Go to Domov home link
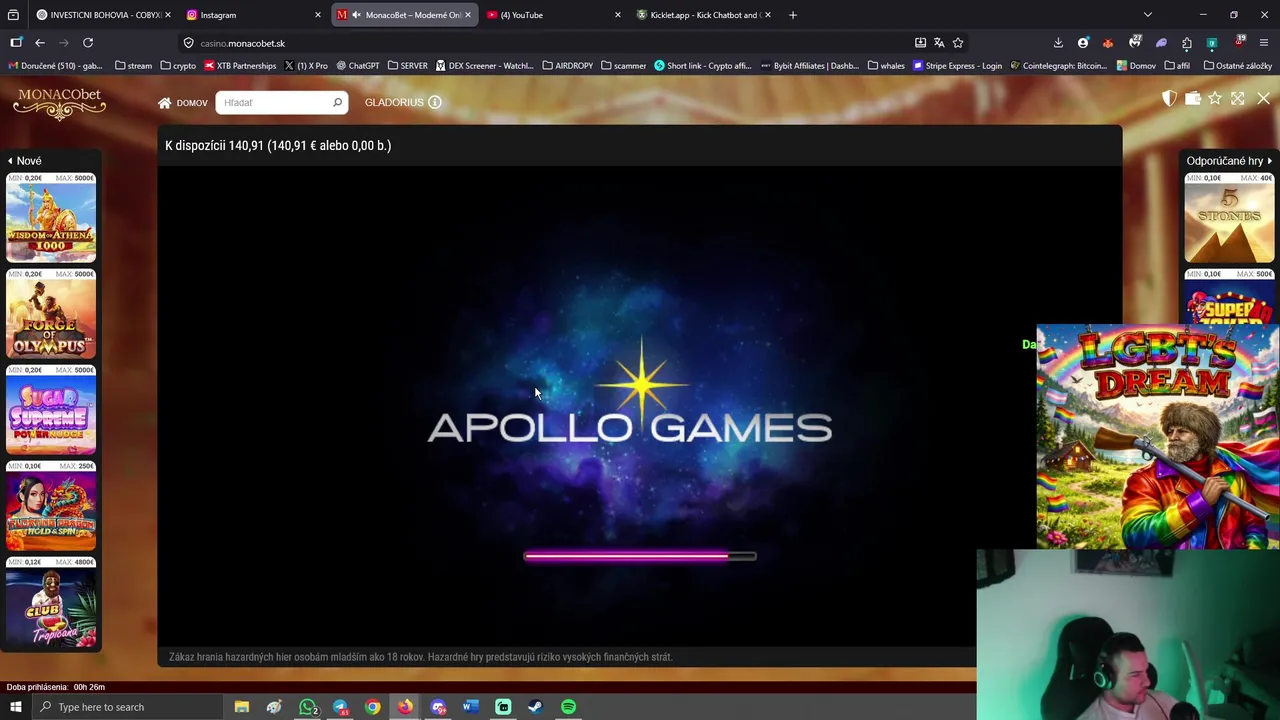The image size is (1280, 720). tap(183, 102)
